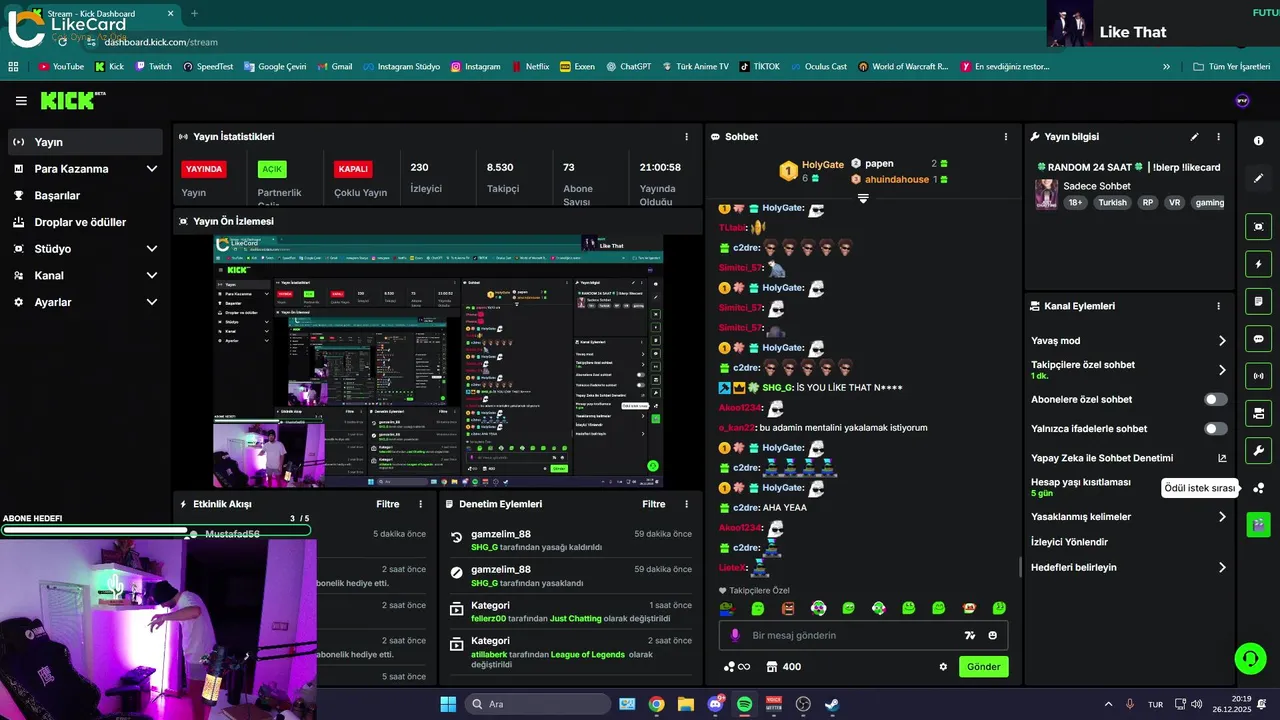This screenshot has width=1280, height=720.
Task: Open the green headset support button
Action: click(x=1250, y=658)
